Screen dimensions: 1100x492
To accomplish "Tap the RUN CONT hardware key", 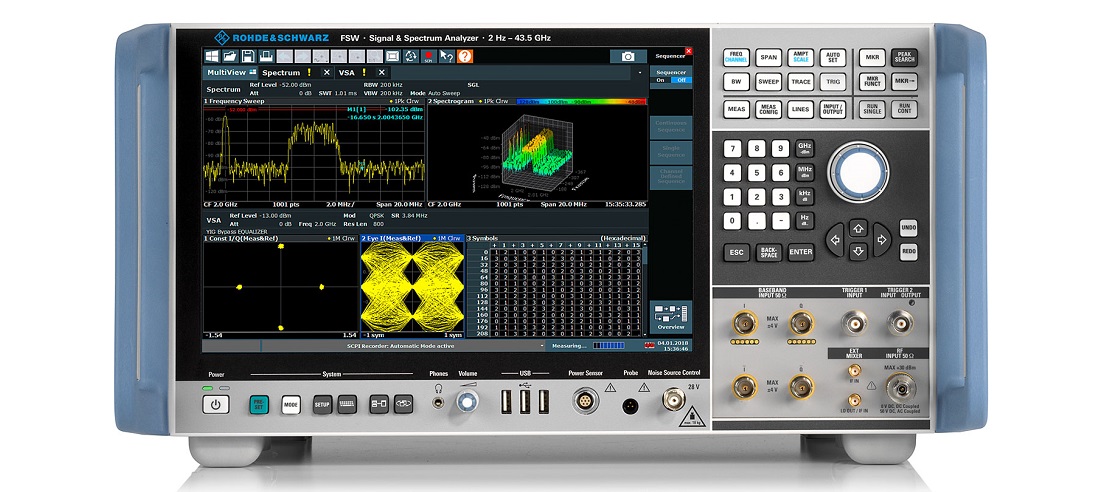I will click(904, 109).
